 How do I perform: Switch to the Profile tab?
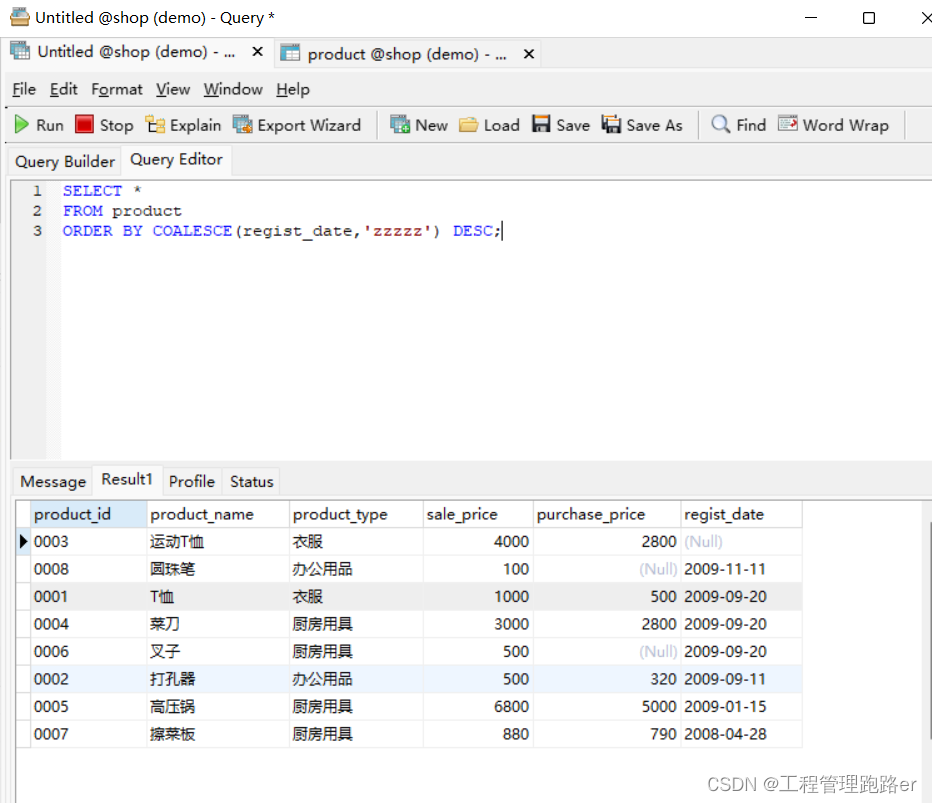[191, 481]
